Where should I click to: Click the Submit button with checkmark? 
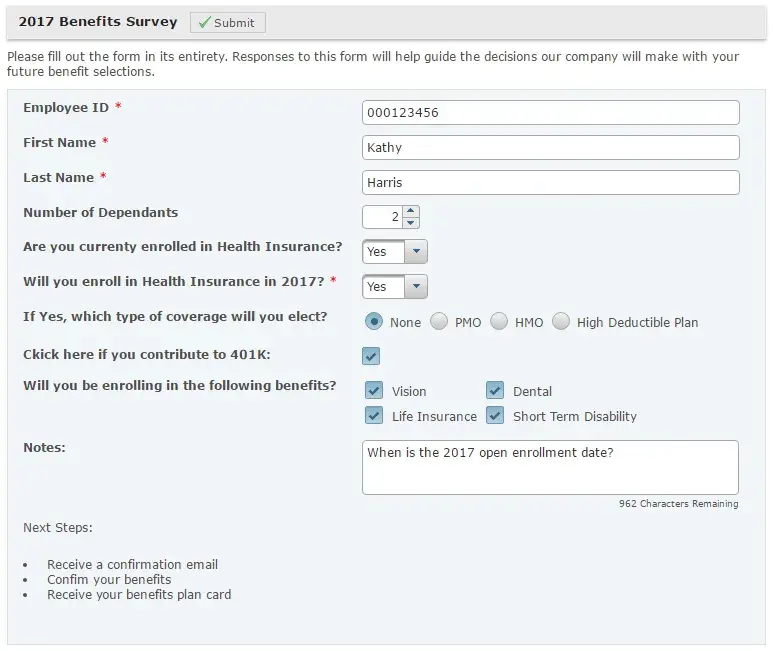tap(227, 23)
